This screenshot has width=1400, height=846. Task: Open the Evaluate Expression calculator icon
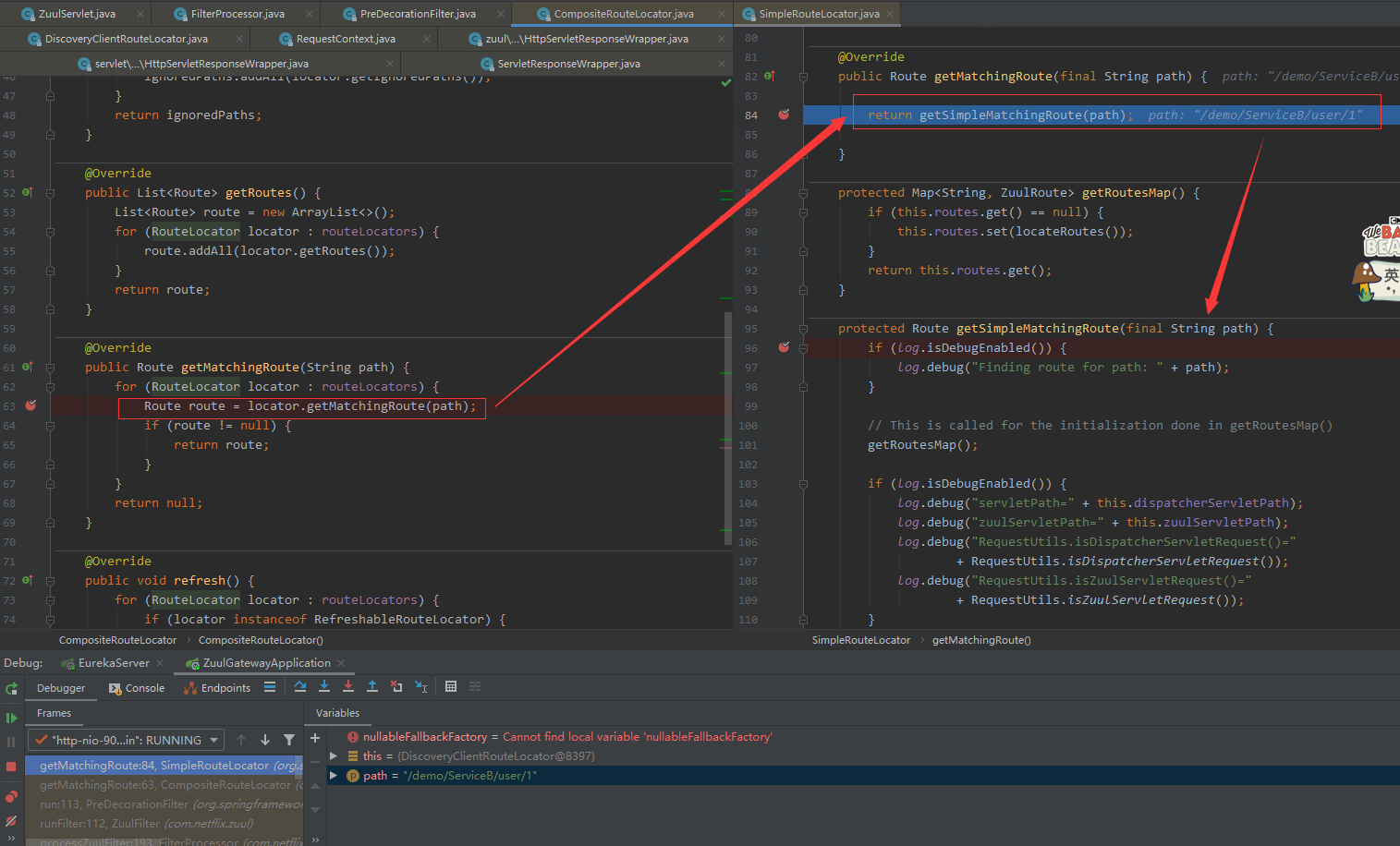click(451, 686)
